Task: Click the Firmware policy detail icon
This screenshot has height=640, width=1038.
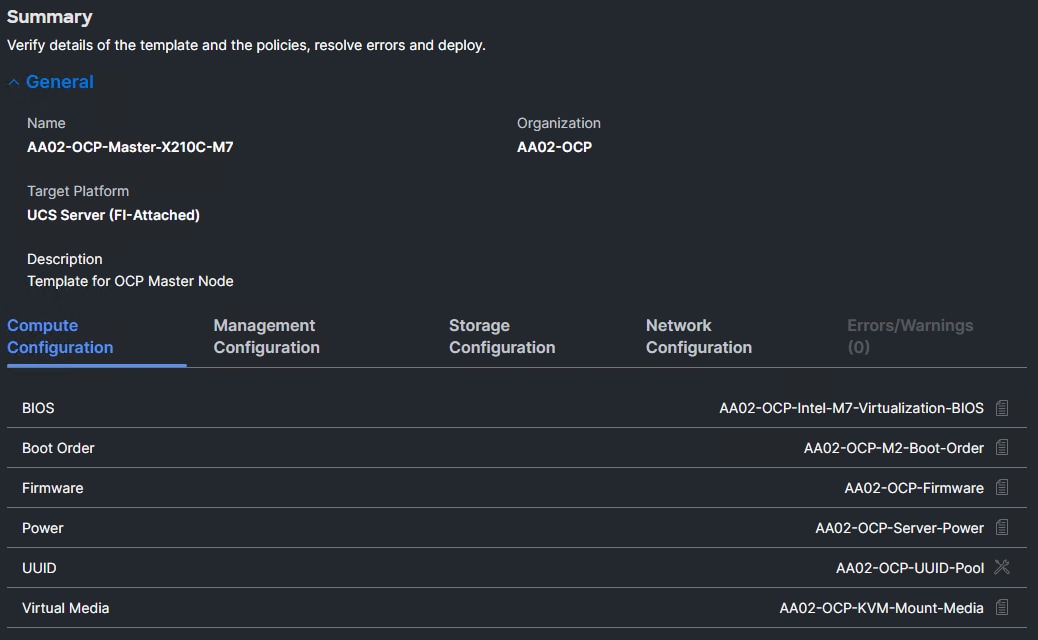Action: (x=1003, y=487)
